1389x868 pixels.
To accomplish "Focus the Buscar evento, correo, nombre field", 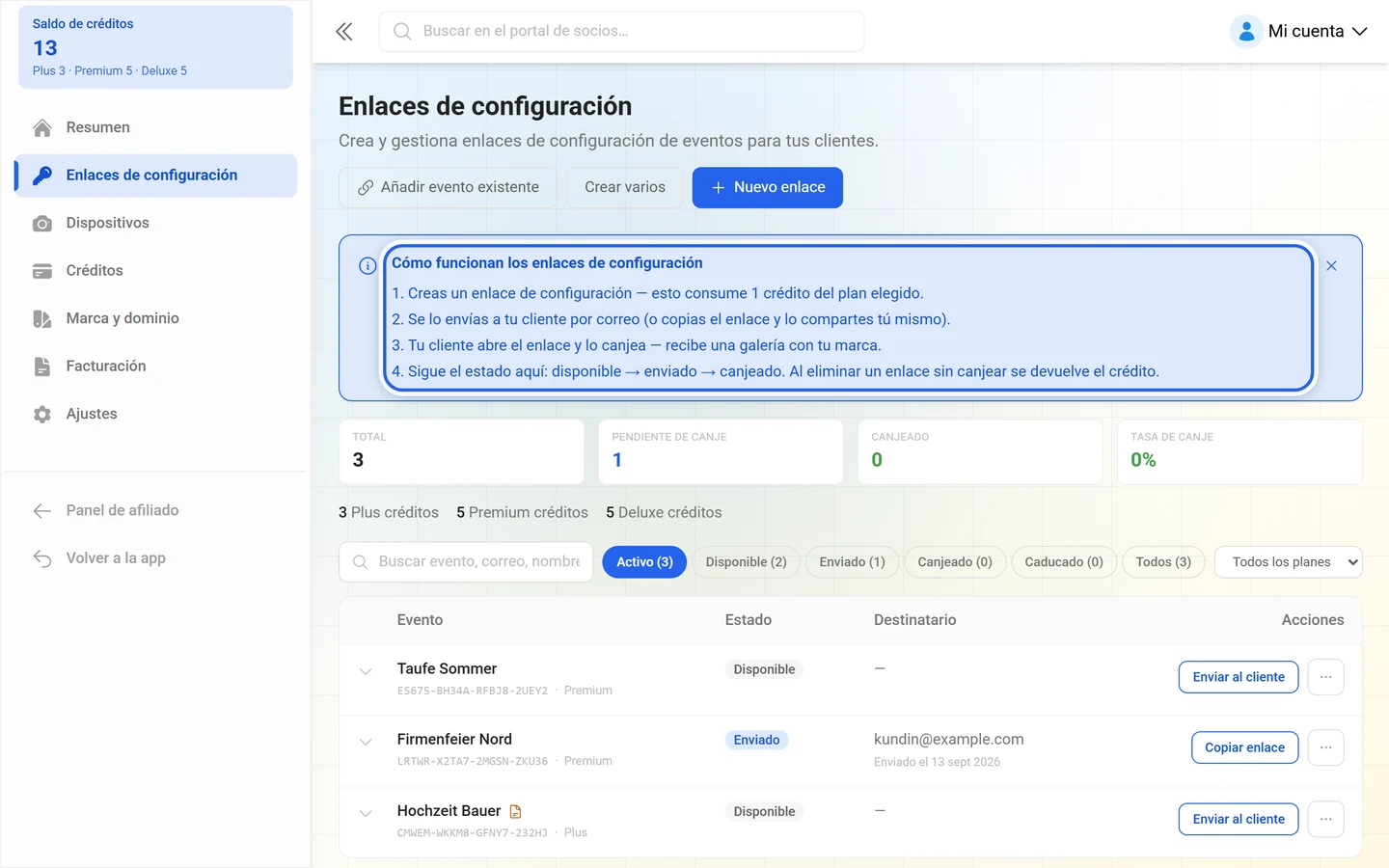I will click(466, 562).
